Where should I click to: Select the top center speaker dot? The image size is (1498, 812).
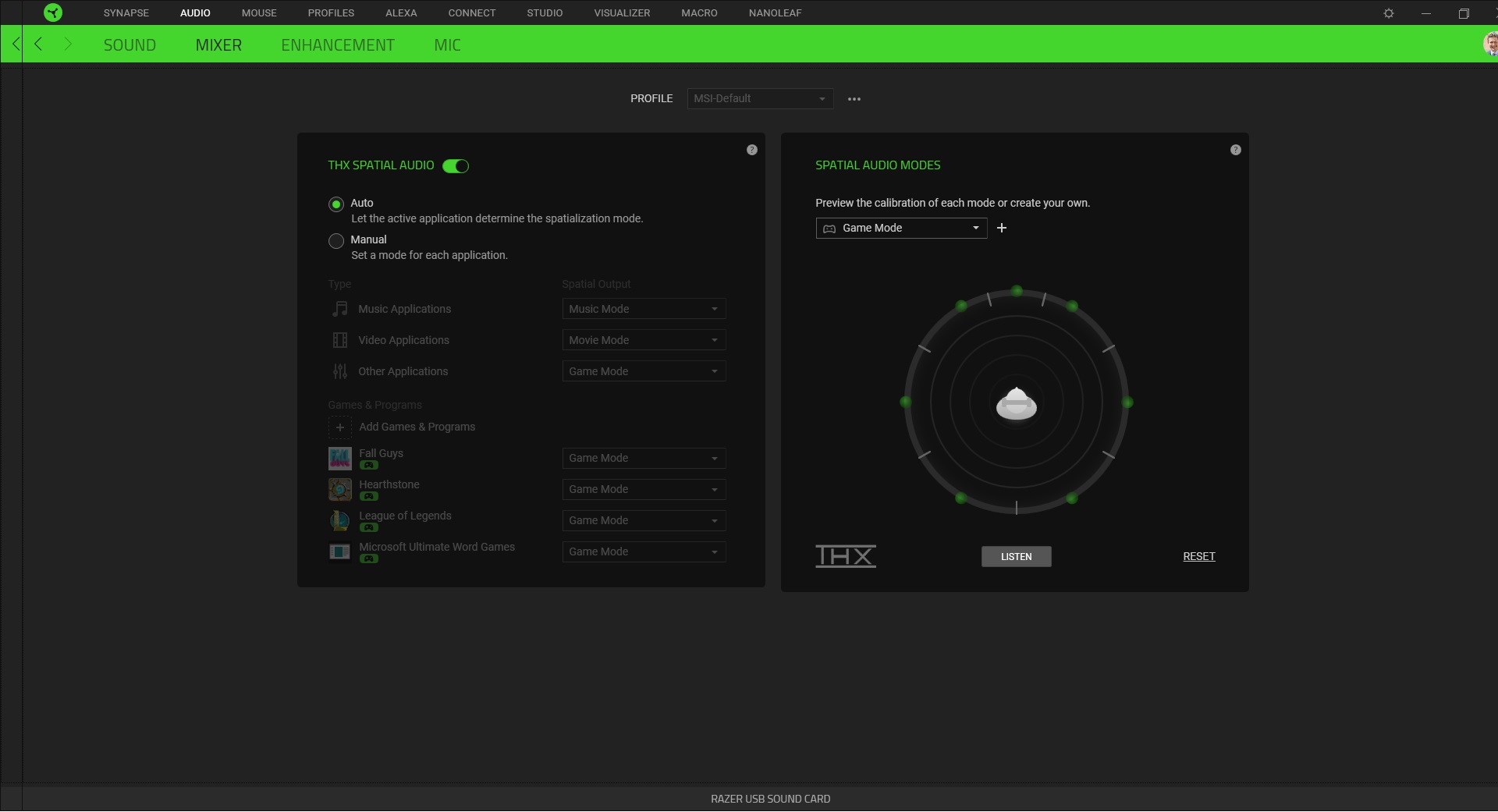tap(1017, 291)
